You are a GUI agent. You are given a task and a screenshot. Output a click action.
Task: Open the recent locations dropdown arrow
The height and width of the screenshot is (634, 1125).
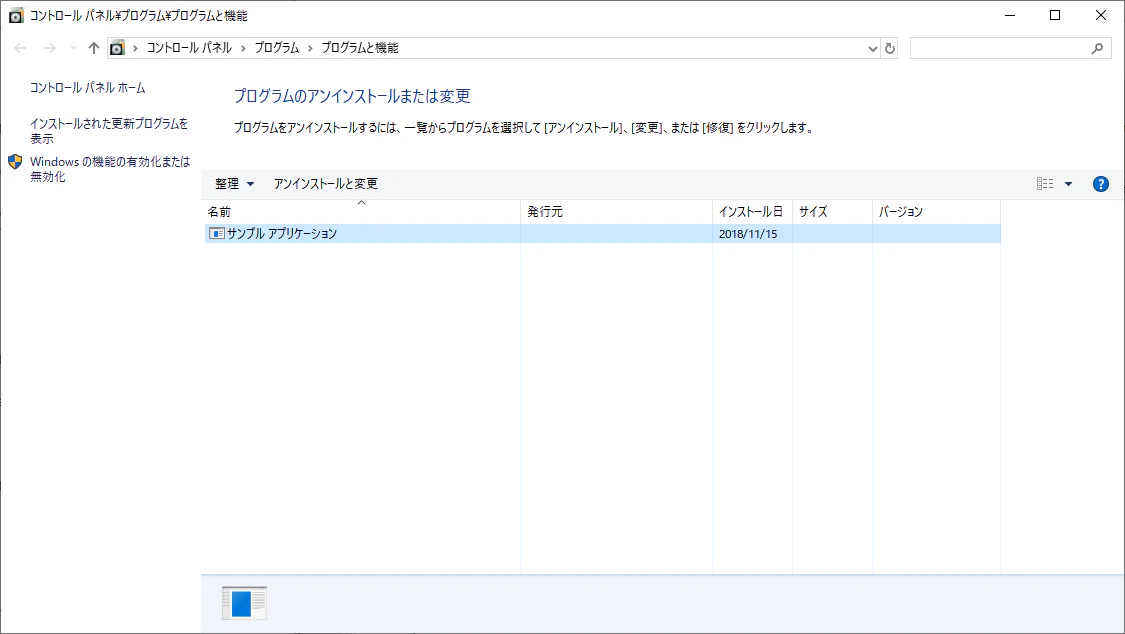pos(73,48)
